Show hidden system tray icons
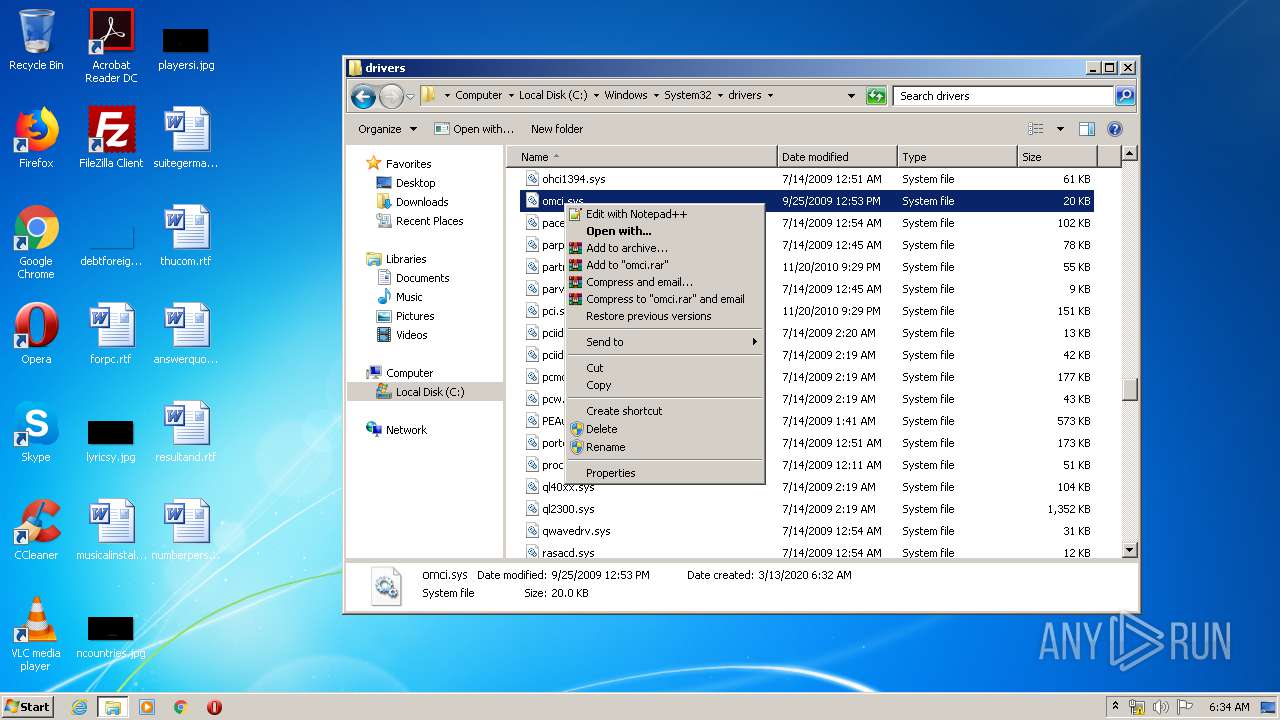Screen dimensions: 1280x720 (x=1116, y=707)
